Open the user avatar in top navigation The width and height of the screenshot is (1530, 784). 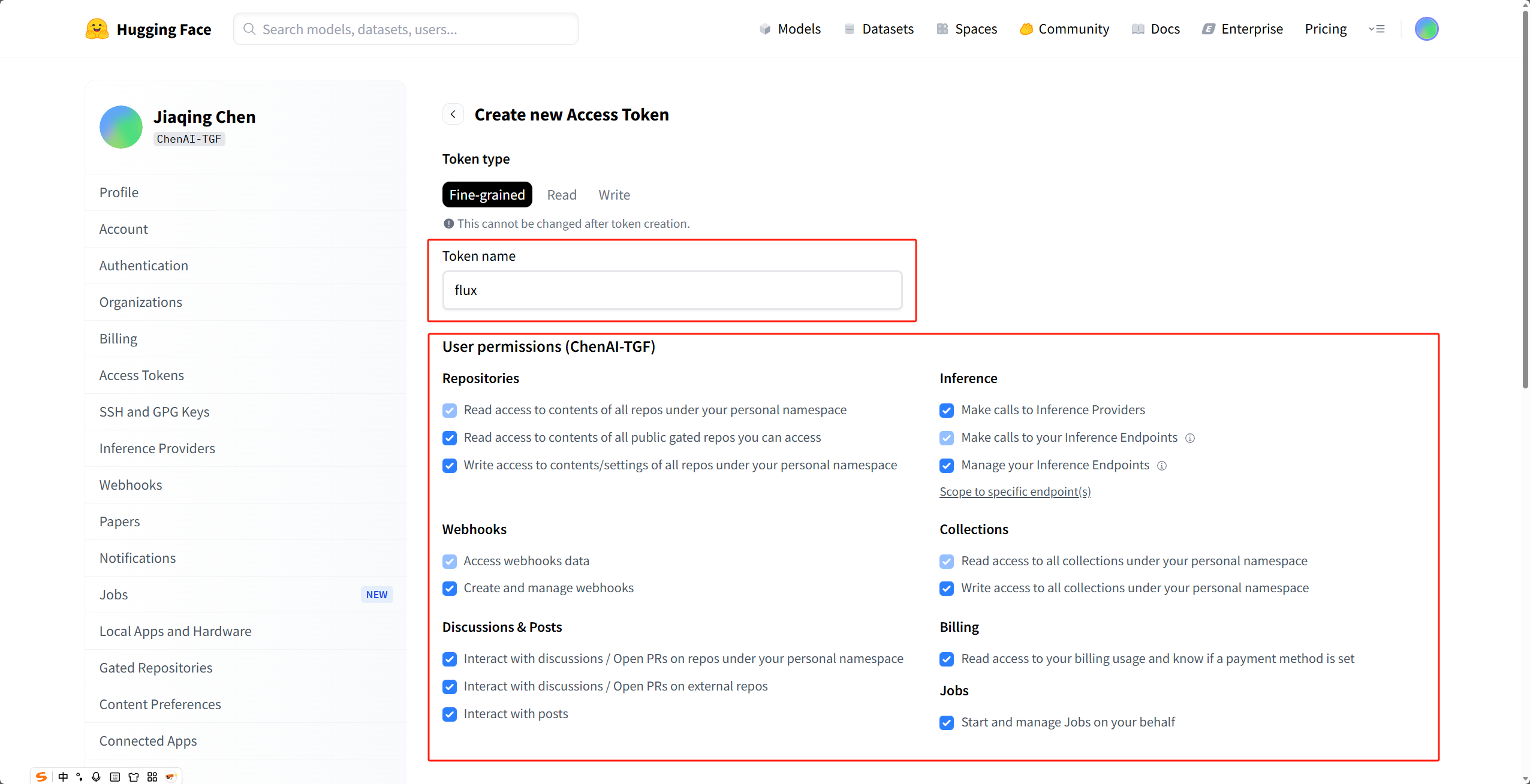pyautogui.click(x=1426, y=29)
